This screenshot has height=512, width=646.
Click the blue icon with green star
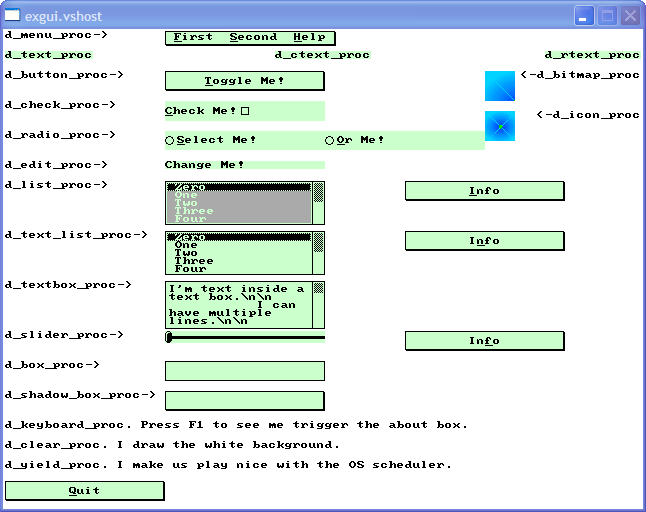pos(500,126)
